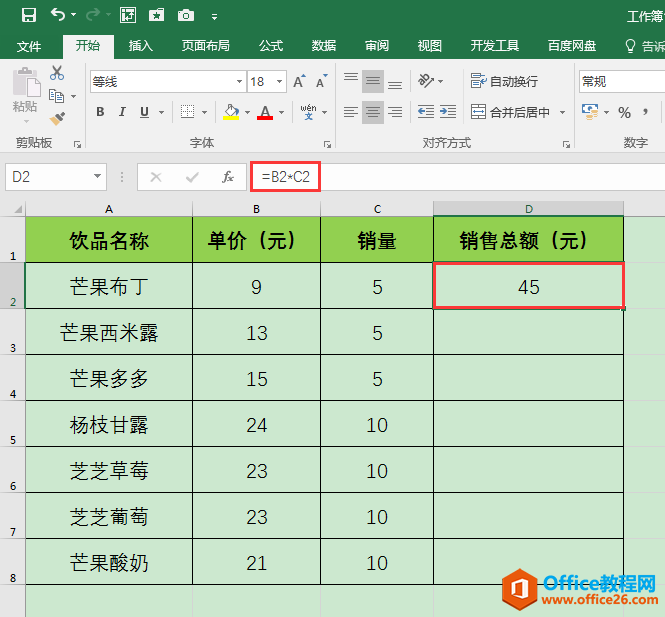Expand the Name Box dropdown for D2
665x617 pixels.
(98, 177)
